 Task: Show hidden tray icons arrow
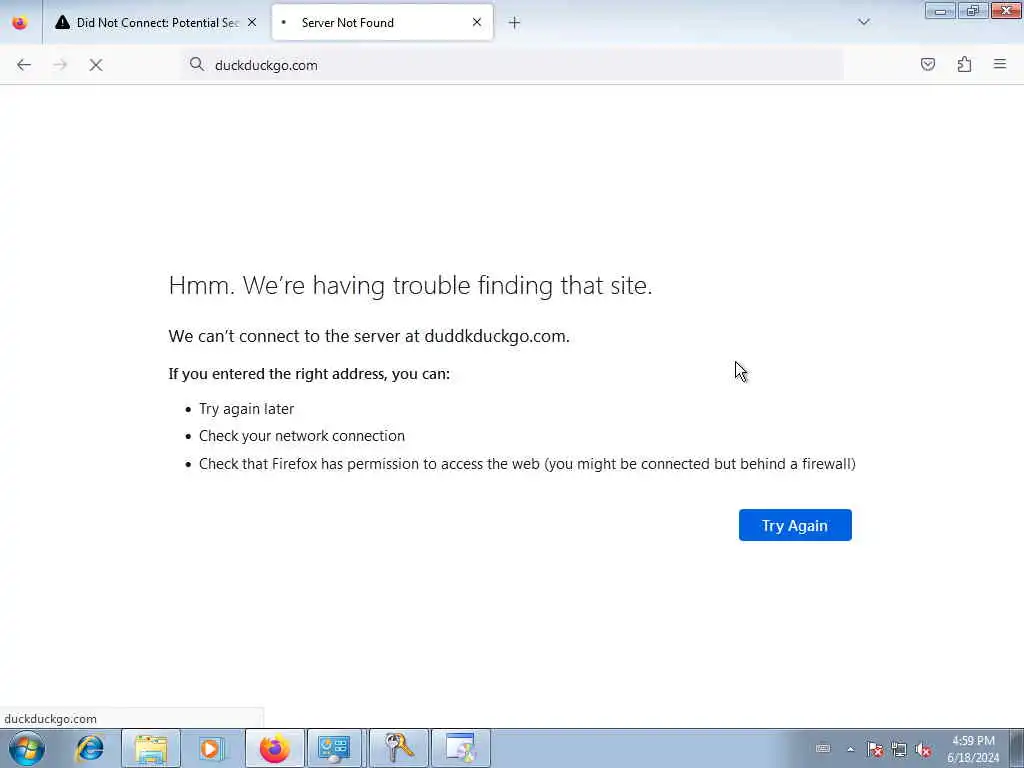point(850,749)
